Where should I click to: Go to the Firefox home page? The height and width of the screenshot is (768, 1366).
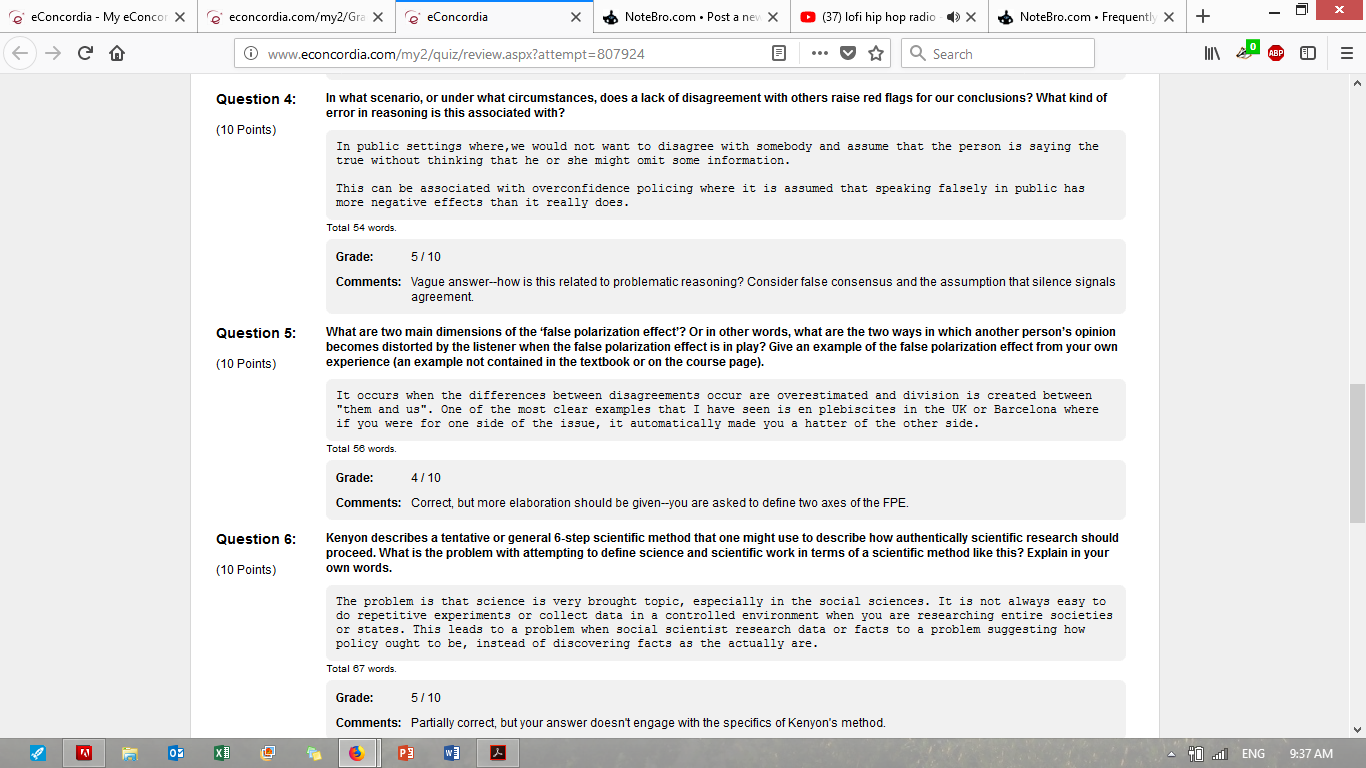117,54
